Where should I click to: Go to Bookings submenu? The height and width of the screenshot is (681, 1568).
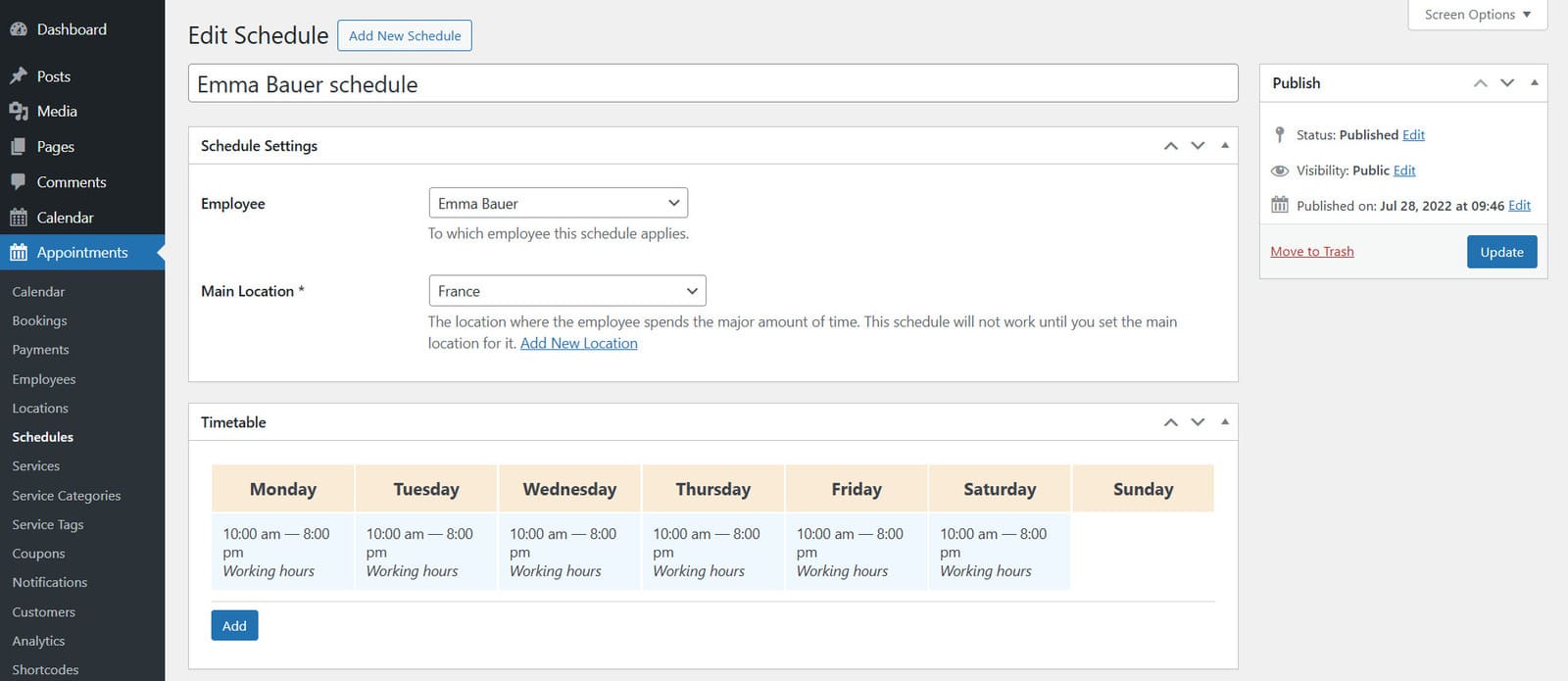pos(39,320)
